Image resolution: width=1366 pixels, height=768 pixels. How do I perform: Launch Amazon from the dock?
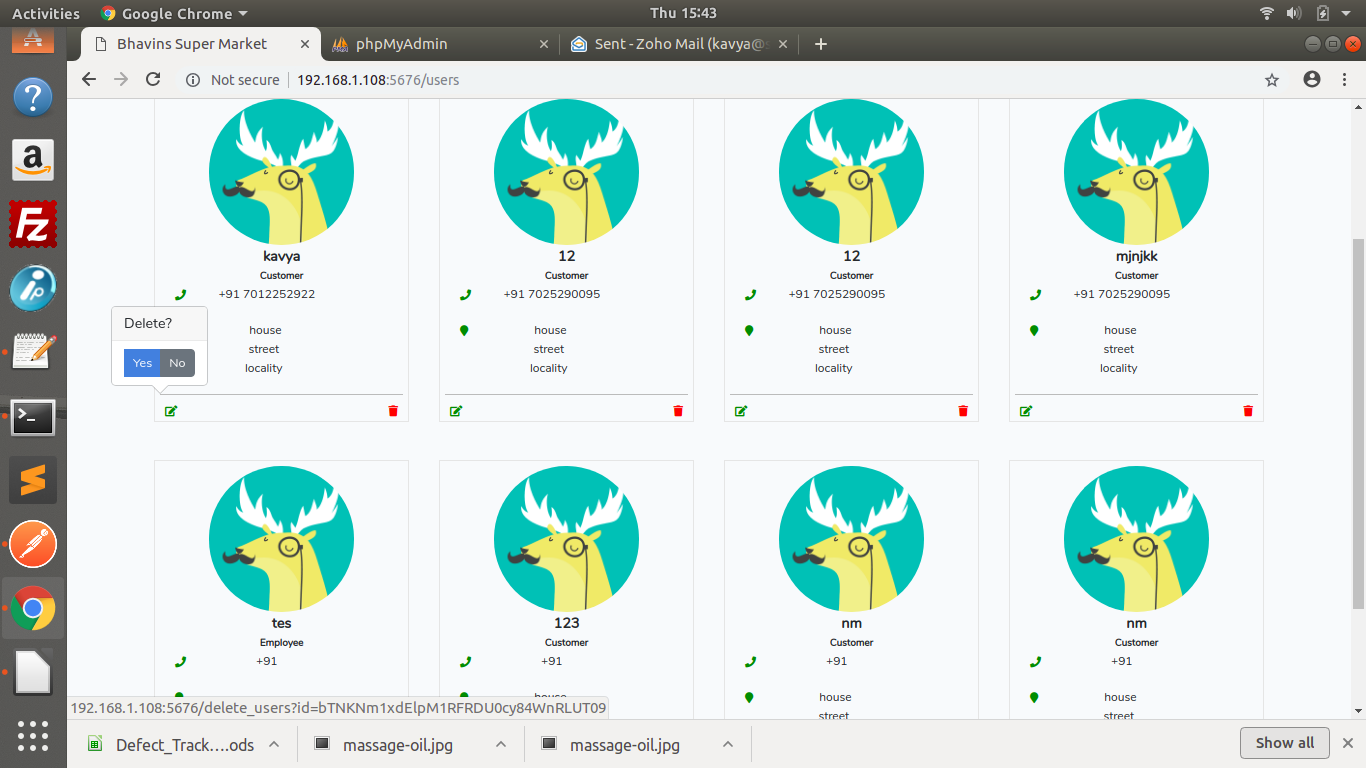pos(33,160)
